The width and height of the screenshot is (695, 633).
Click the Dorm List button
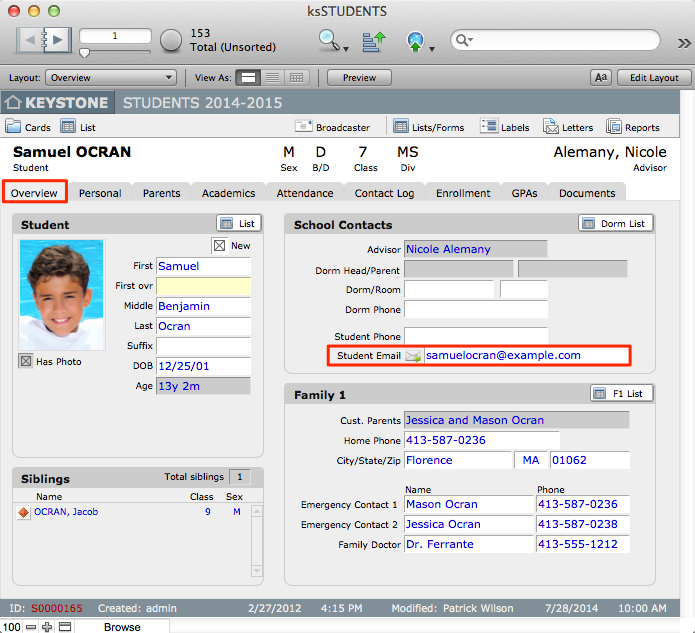tap(616, 224)
